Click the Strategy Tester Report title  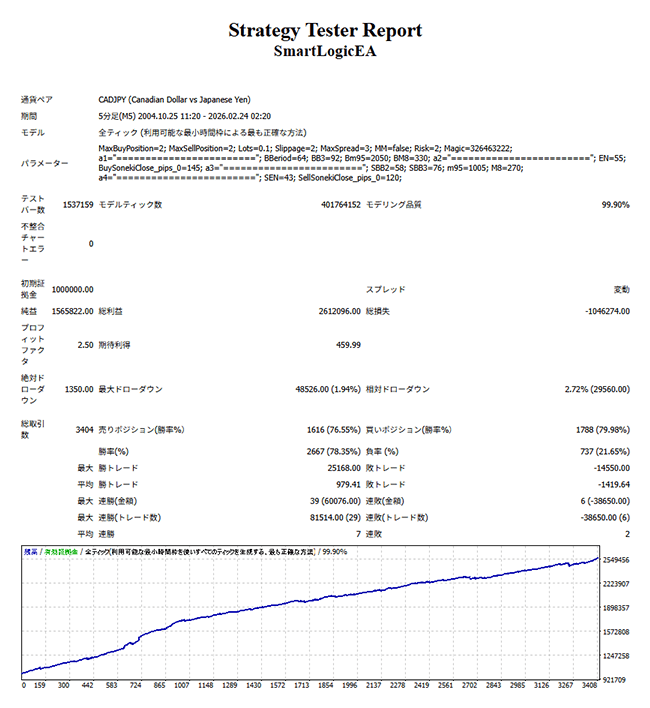click(325, 30)
